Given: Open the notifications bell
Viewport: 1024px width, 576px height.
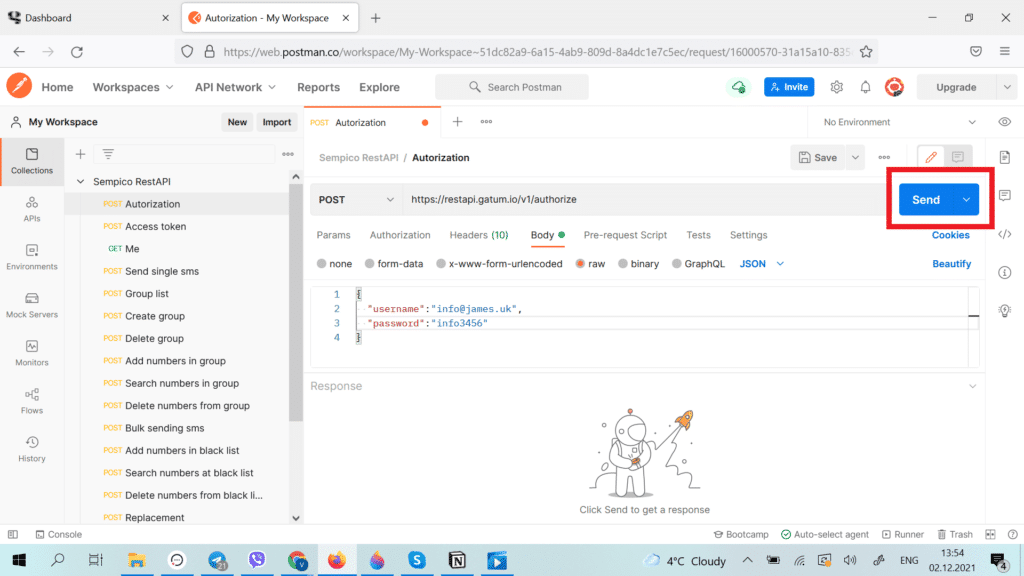Looking at the screenshot, I should (865, 87).
